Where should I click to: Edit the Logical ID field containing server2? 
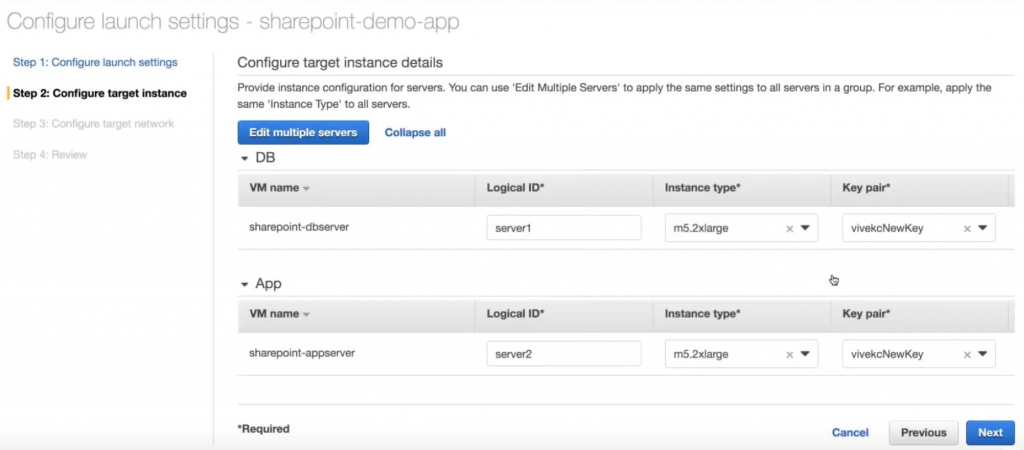(564, 354)
